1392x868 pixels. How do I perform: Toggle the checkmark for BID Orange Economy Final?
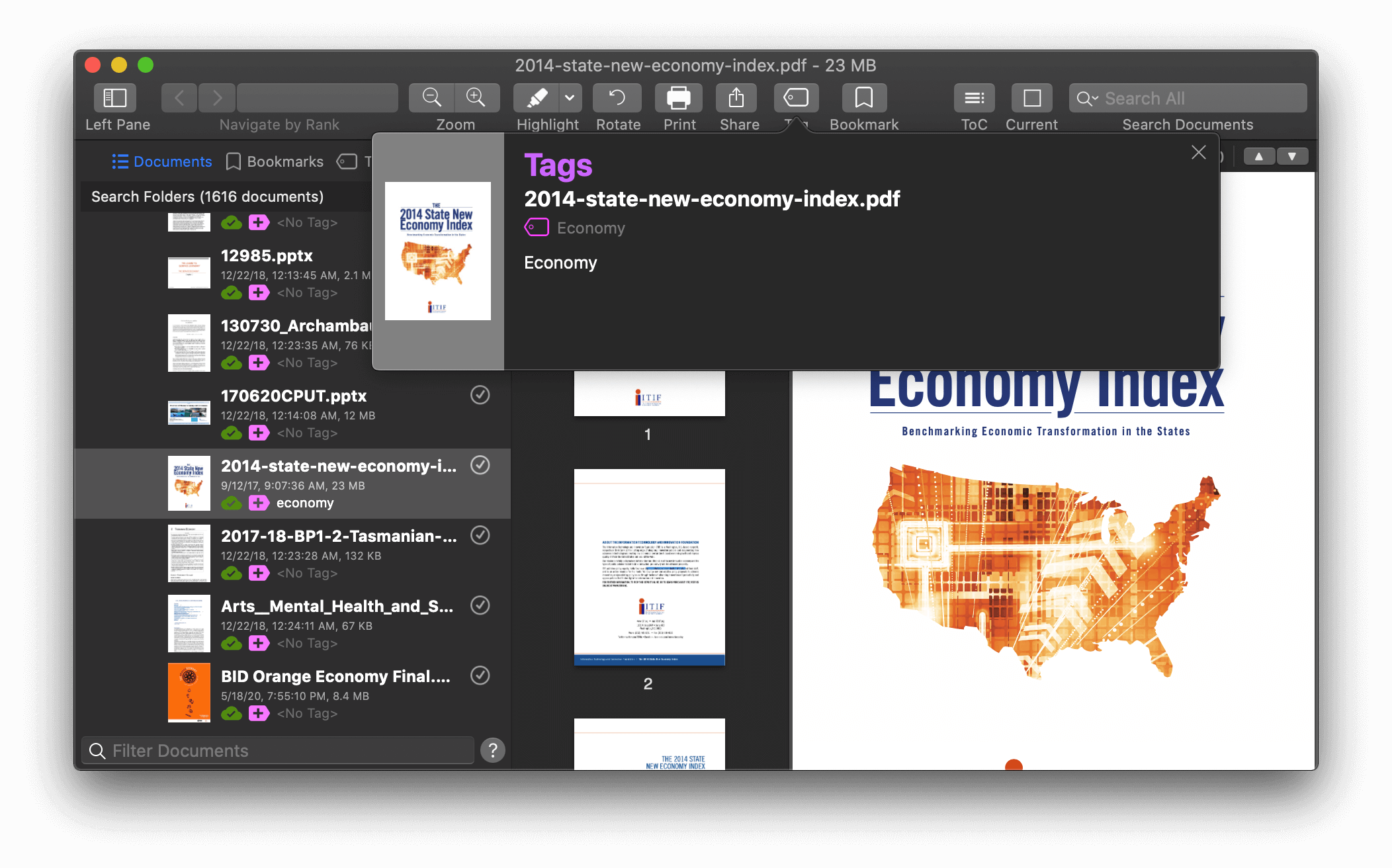pyautogui.click(x=480, y=675)
